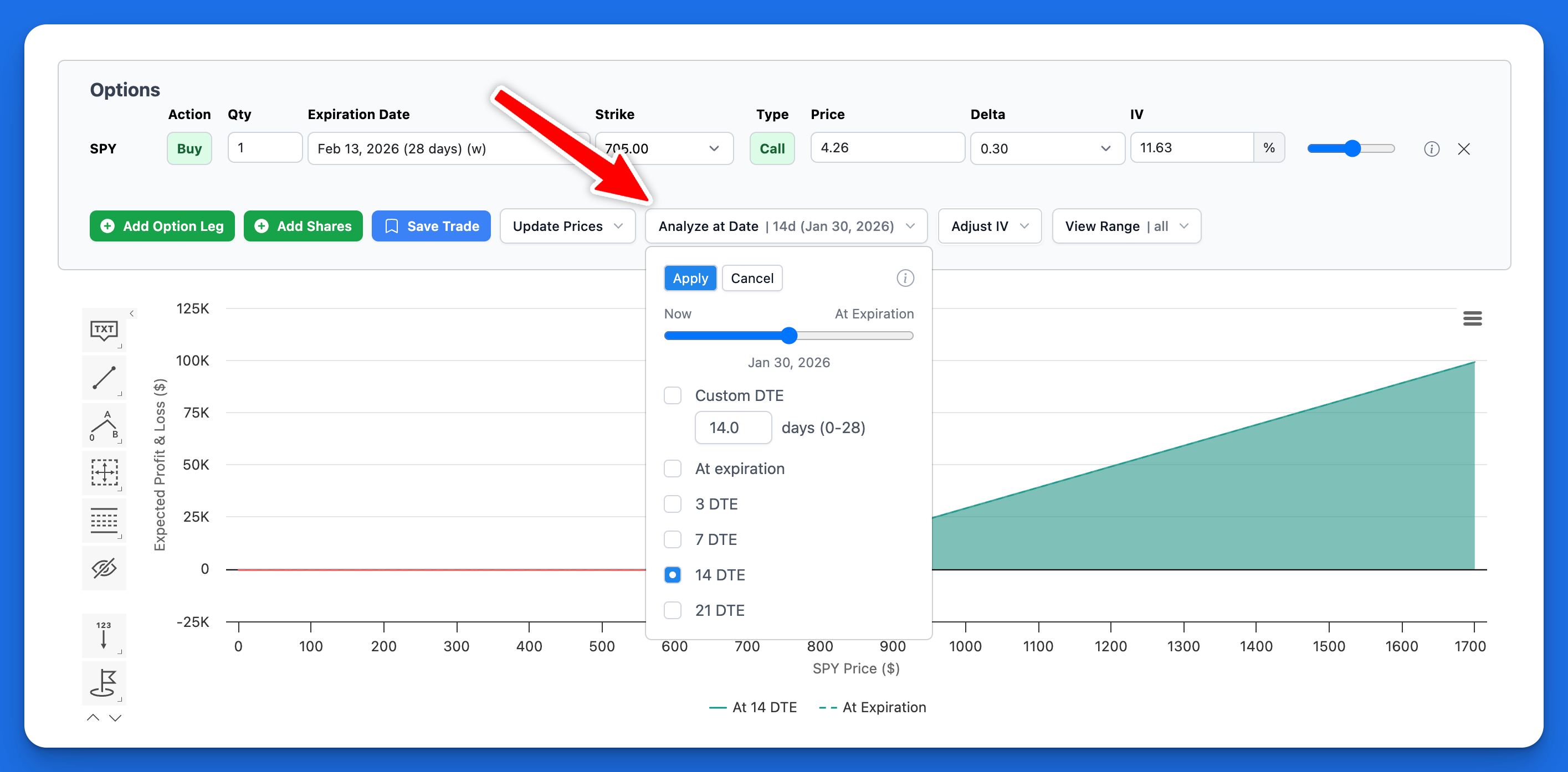
Task: Open the chart export hamburger menu
Action: tap(1473, 318)
